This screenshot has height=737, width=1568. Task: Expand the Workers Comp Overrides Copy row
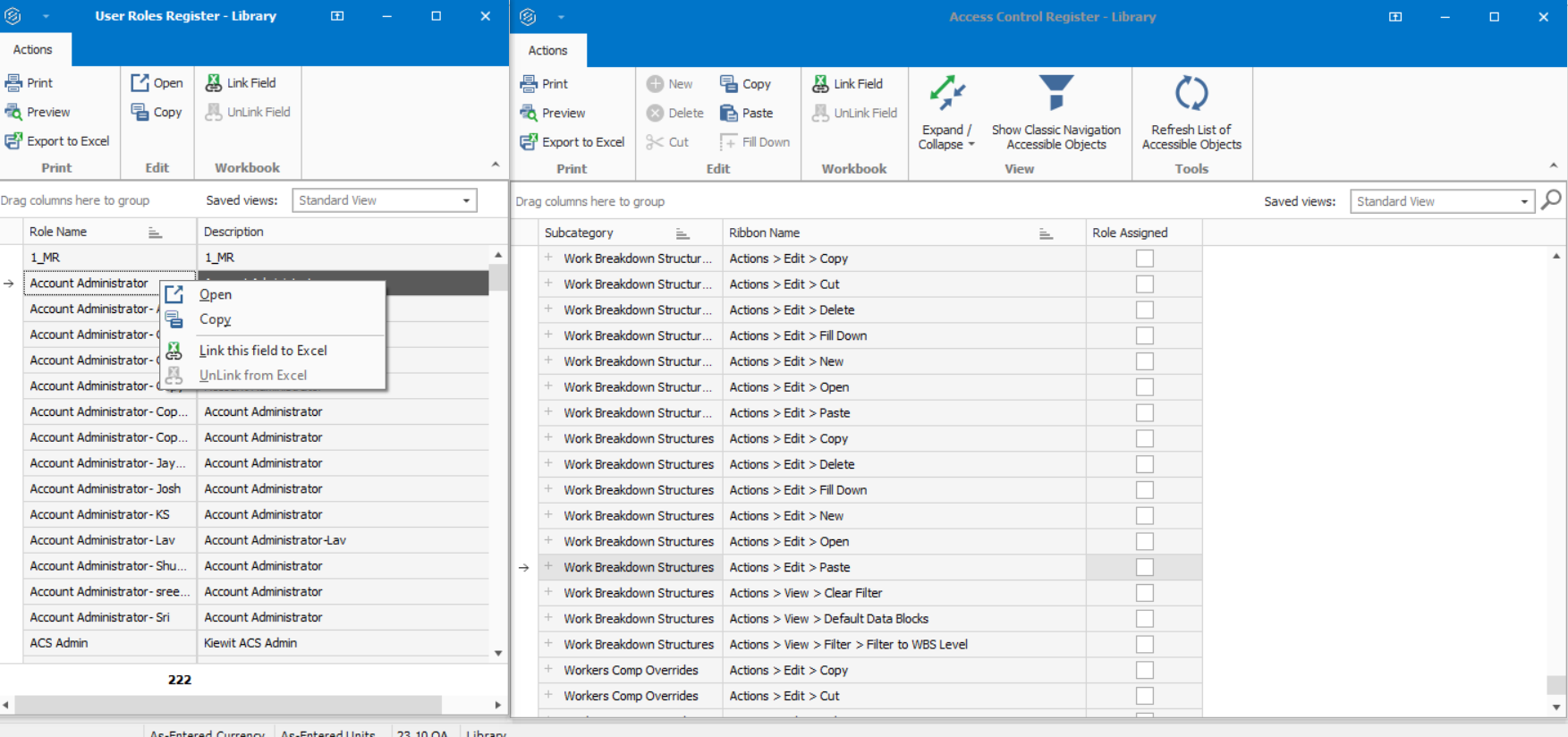548,670
